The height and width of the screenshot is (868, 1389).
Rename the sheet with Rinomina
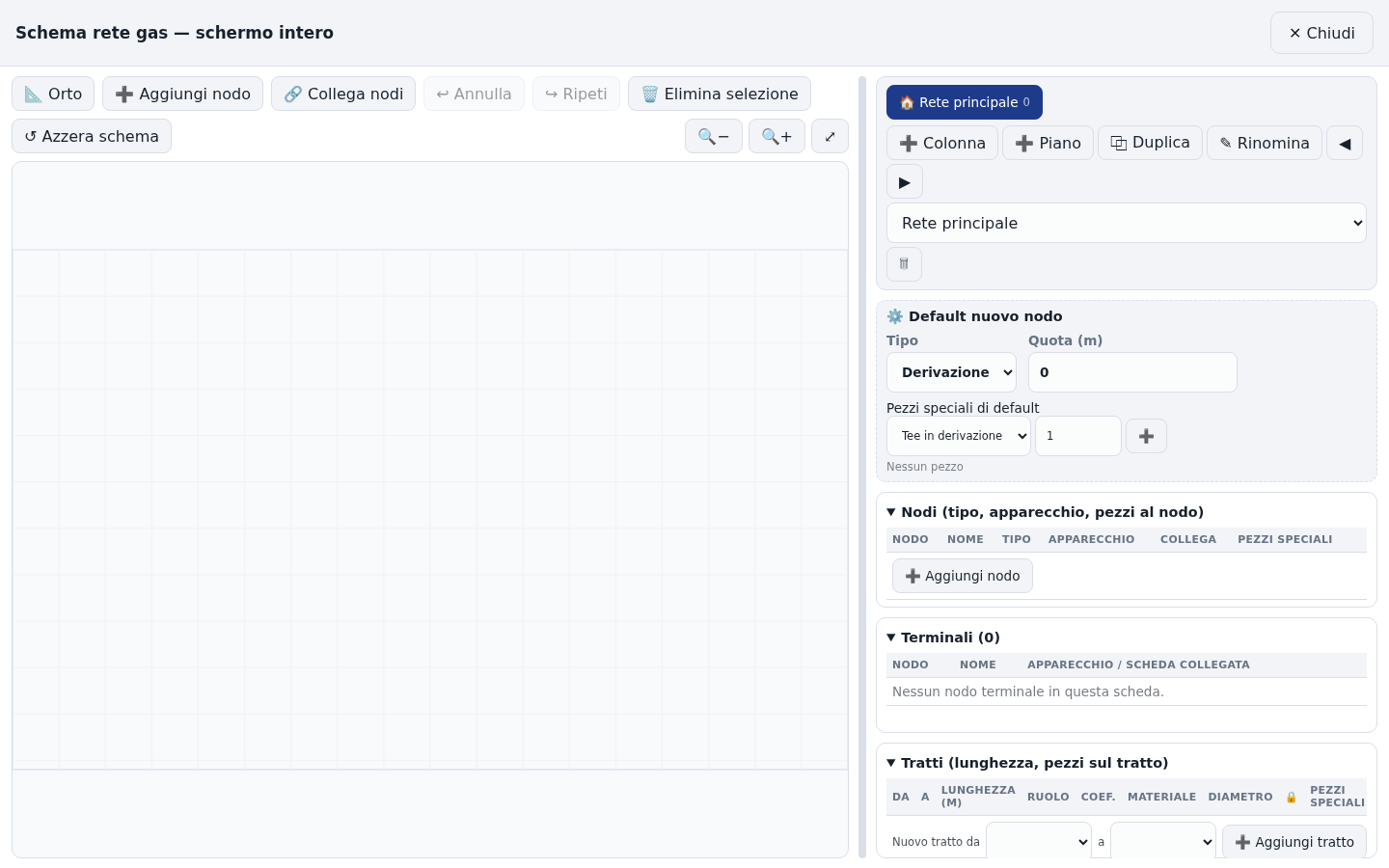pos(1265,143)
